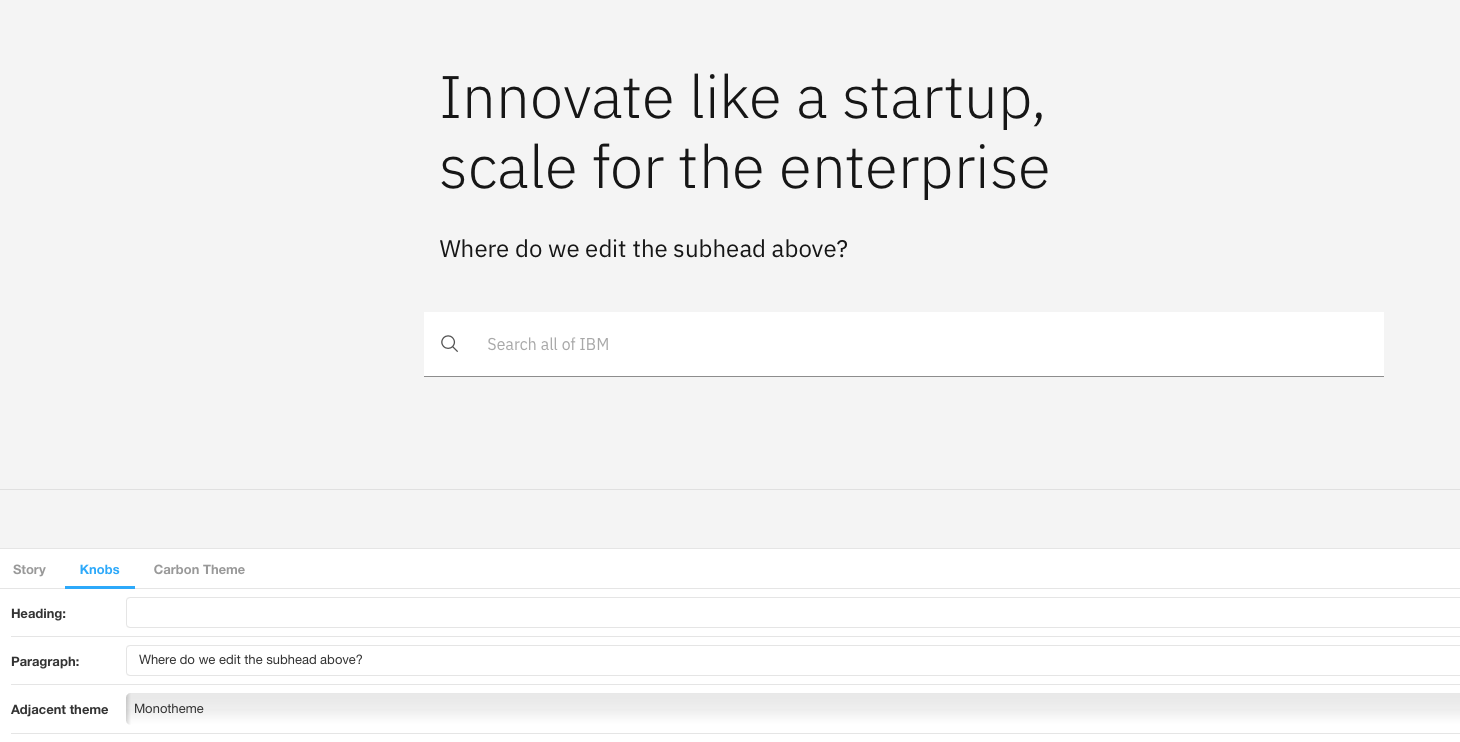This screenshot has height=742, width=1460.
Task: Switch to the Story tab
Action: pyautogui.click(x=29, y=569)
